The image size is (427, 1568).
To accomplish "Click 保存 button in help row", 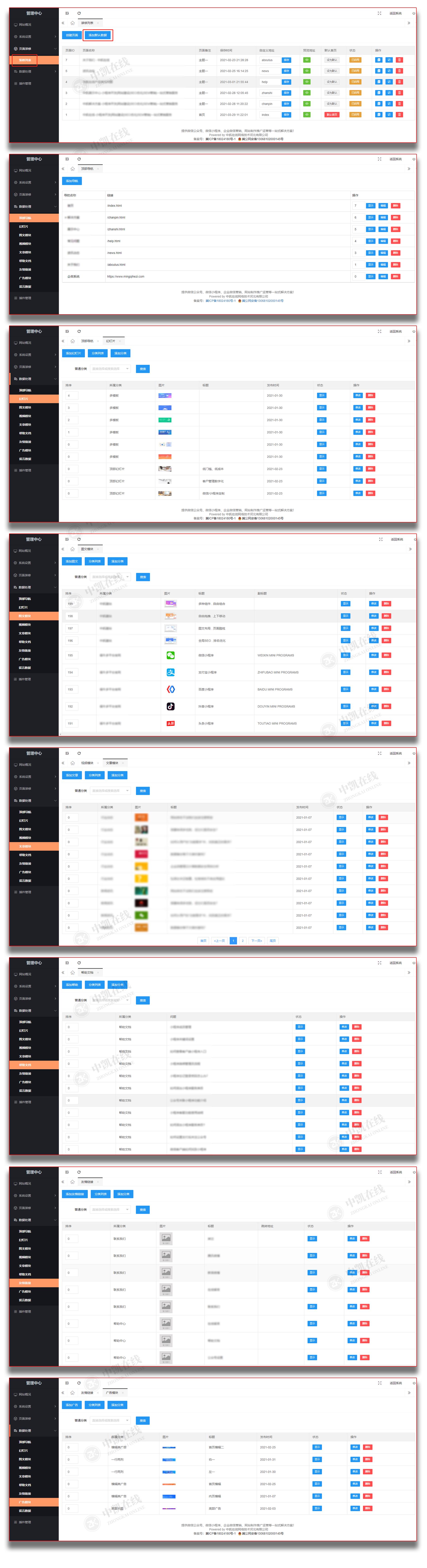I will click(286, 82).
